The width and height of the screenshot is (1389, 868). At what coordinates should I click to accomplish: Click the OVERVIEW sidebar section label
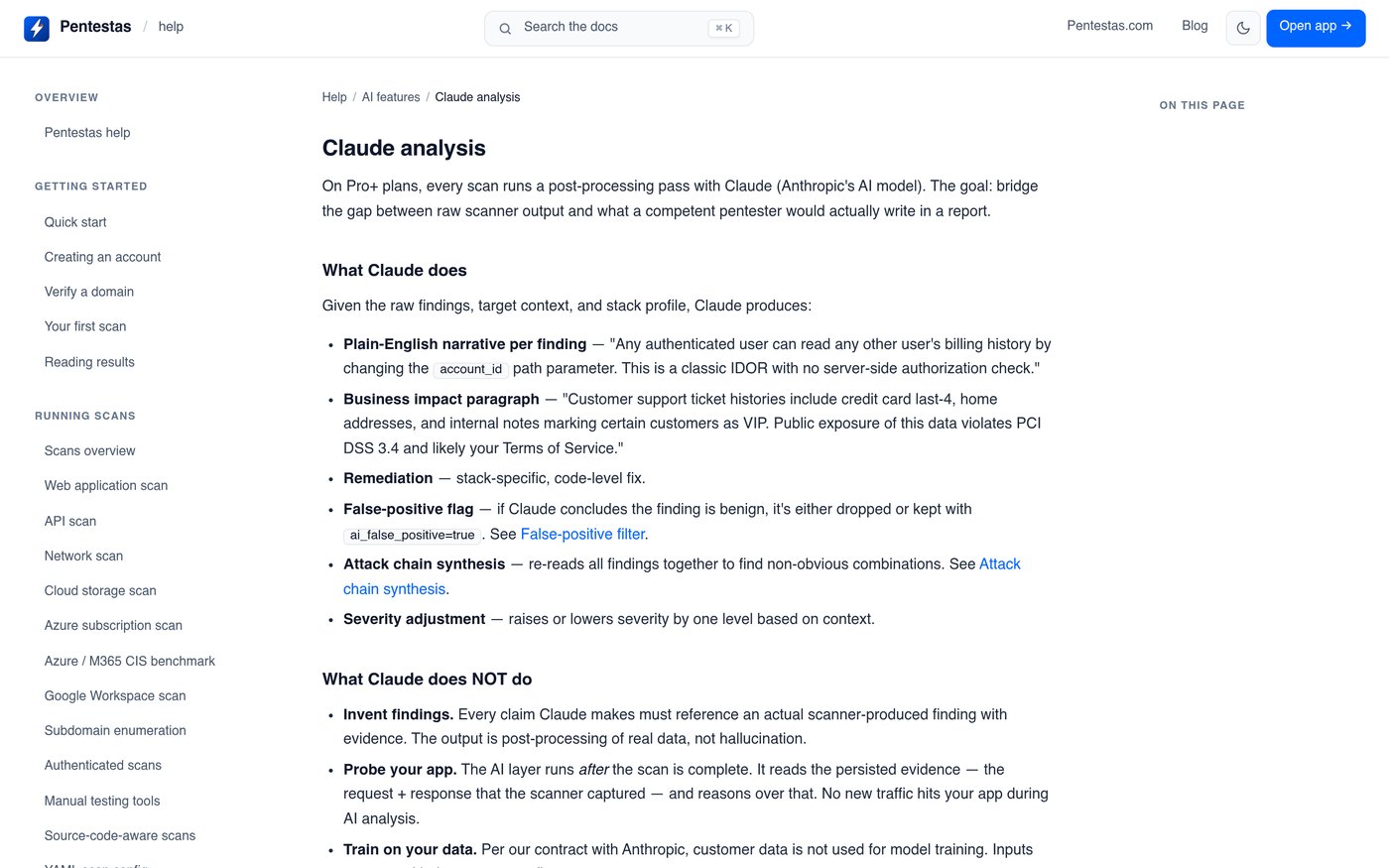pyautogui.click(x=66, y=97)
